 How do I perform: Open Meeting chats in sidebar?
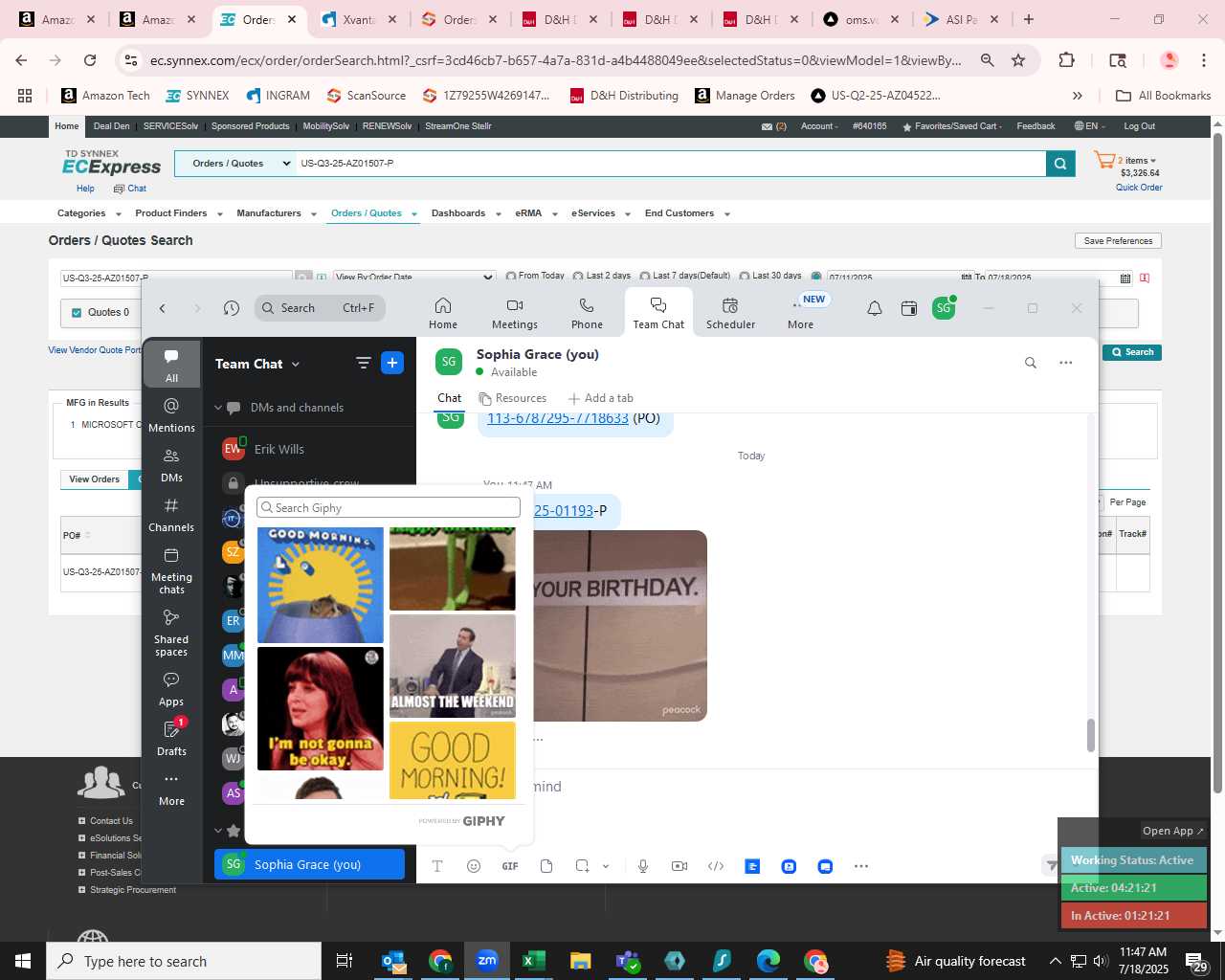tap(171, 571)
